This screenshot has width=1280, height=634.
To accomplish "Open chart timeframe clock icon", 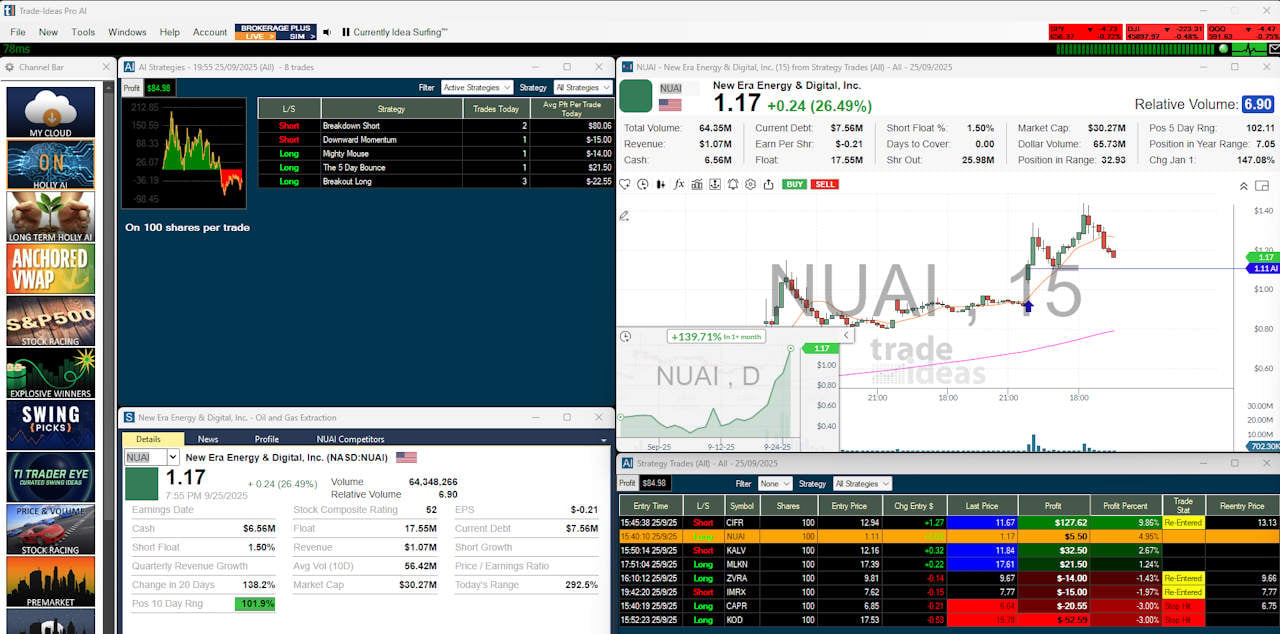I will [643, 184].
